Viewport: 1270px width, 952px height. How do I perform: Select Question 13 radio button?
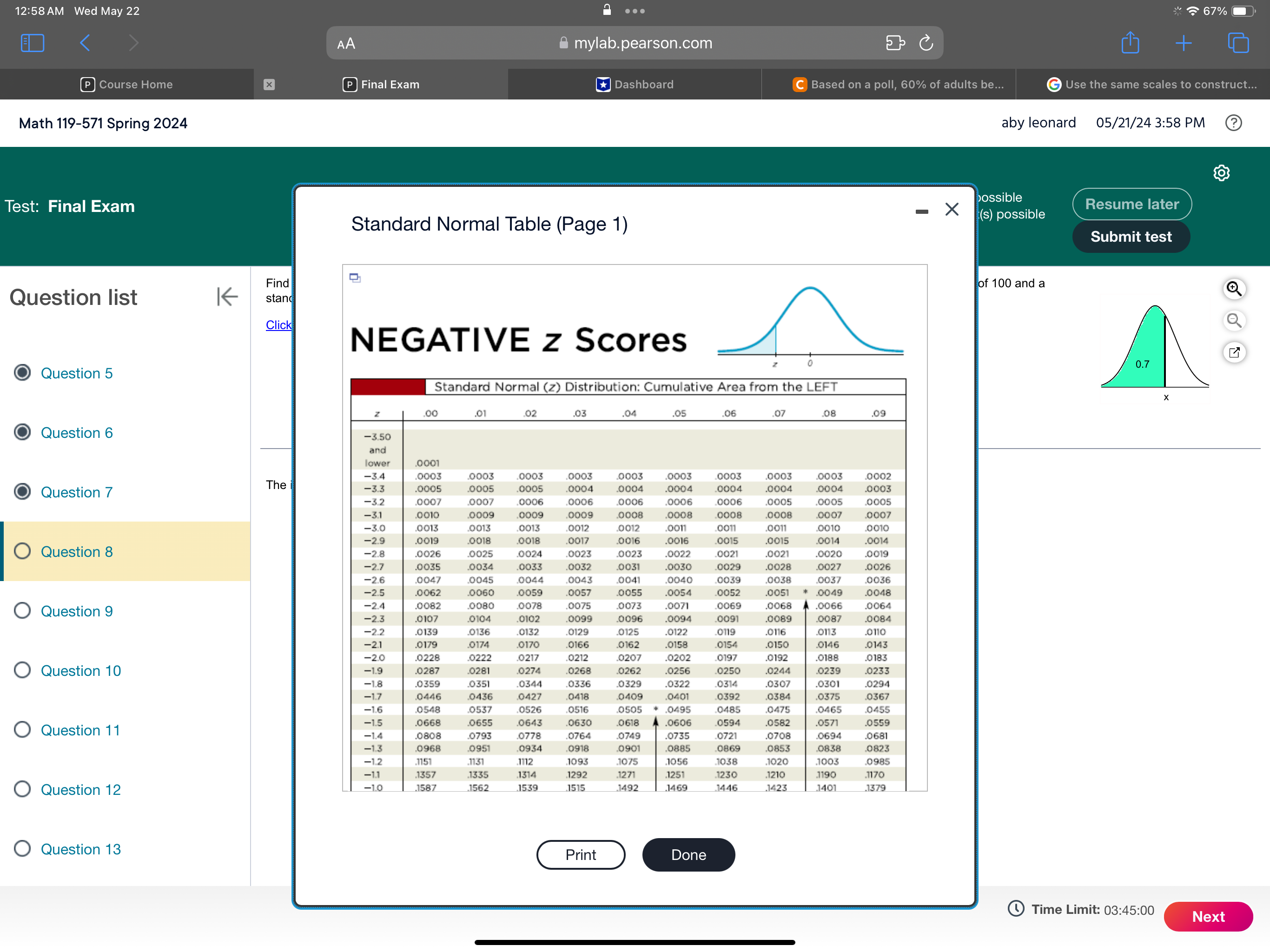click(x=22, y=848)
